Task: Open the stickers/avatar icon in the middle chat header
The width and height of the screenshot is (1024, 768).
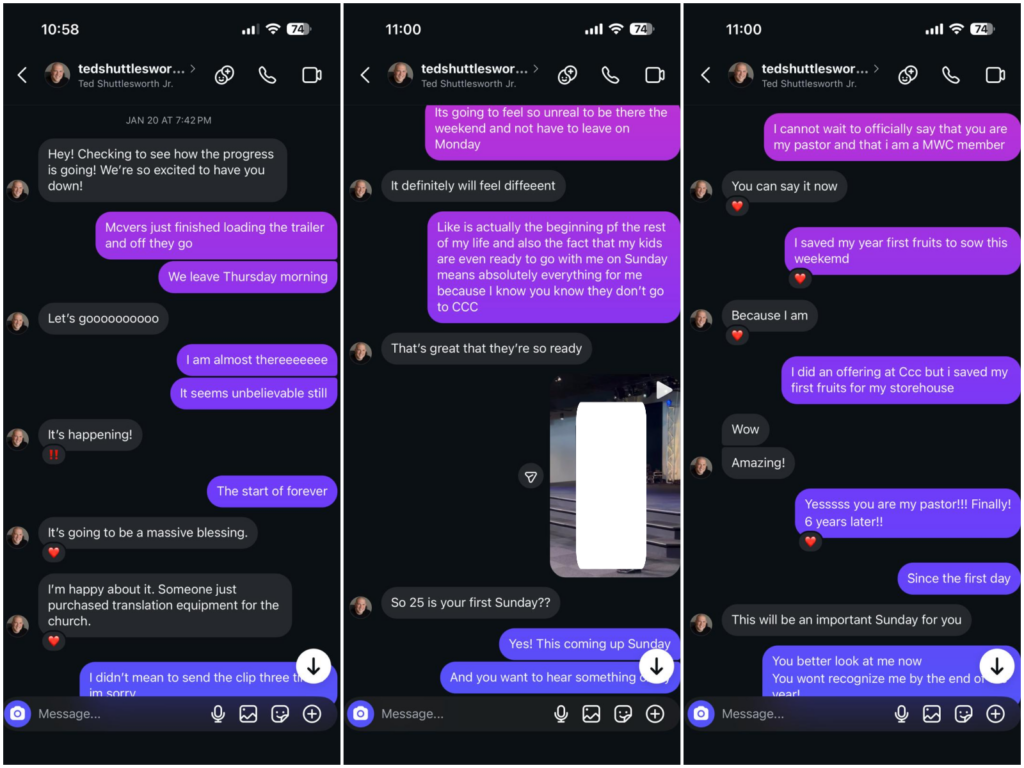Action: (568, 75)
